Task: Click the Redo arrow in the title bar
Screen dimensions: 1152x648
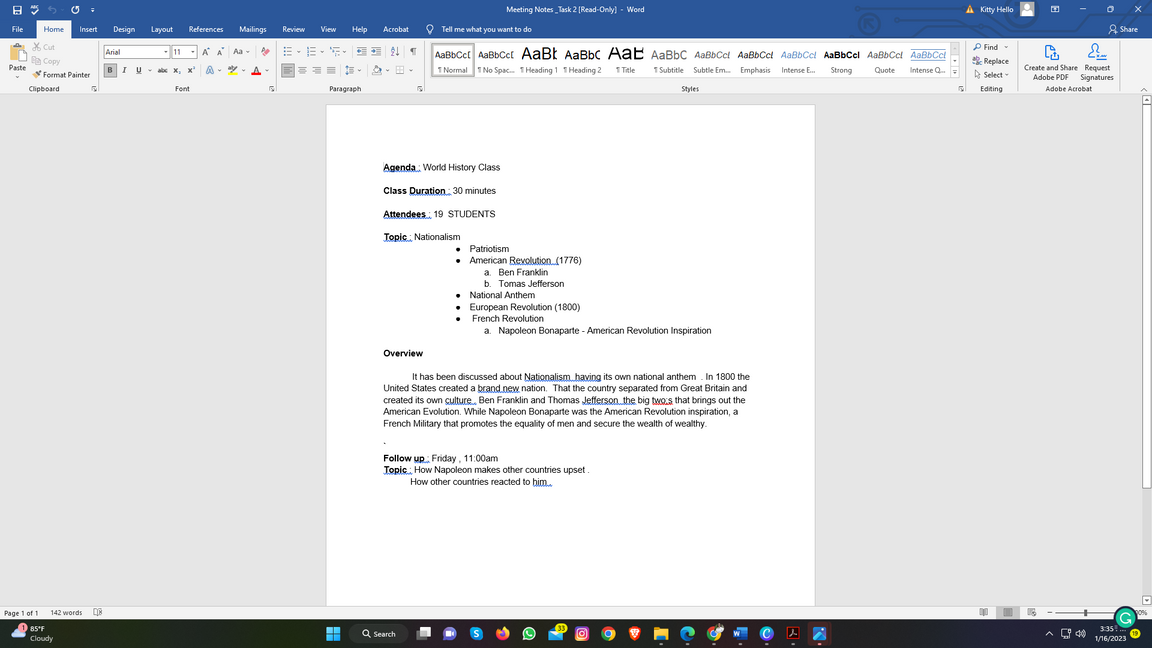Action: point(75,10)
